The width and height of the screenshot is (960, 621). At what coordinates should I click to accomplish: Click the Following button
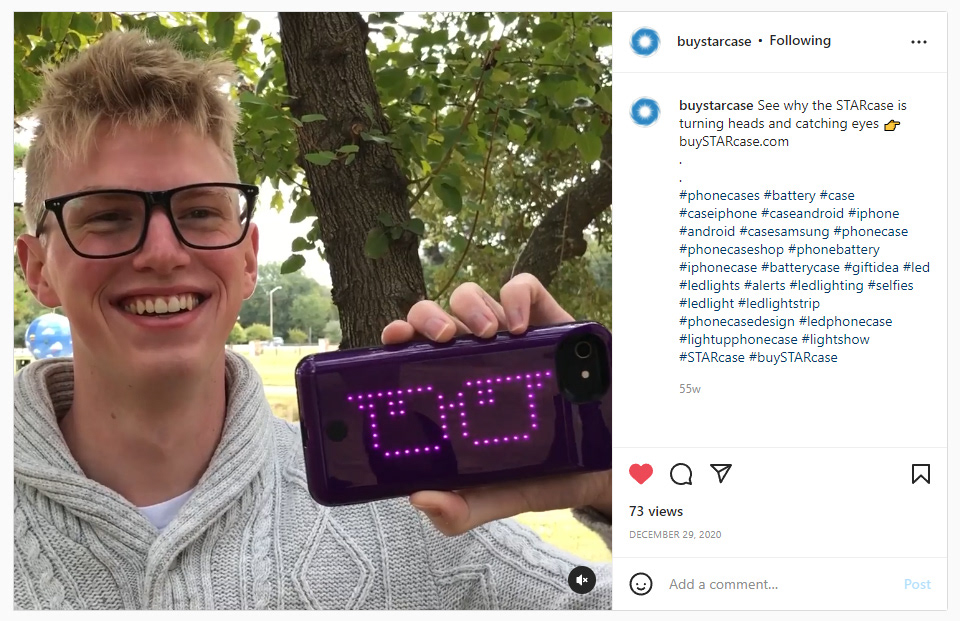tap(800, 40)
